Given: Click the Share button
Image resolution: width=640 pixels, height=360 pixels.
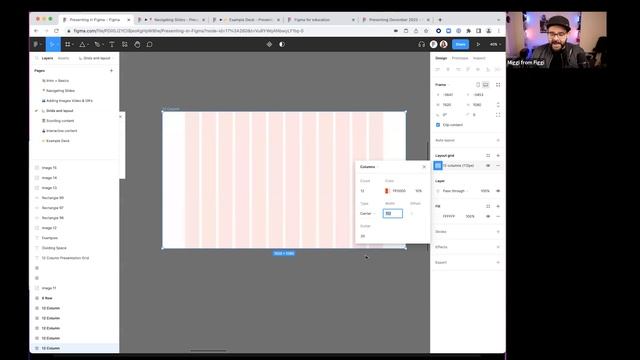Looking at the screenshot, I should pos(460,44).
